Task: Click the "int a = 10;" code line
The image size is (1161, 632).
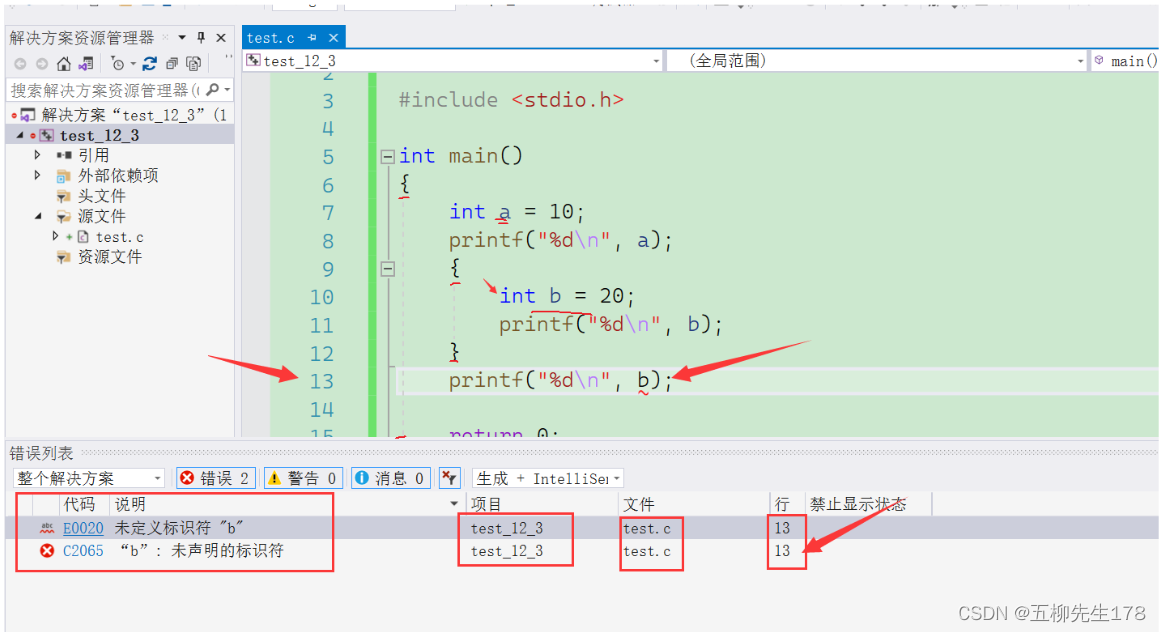Action: coord(516,212)
